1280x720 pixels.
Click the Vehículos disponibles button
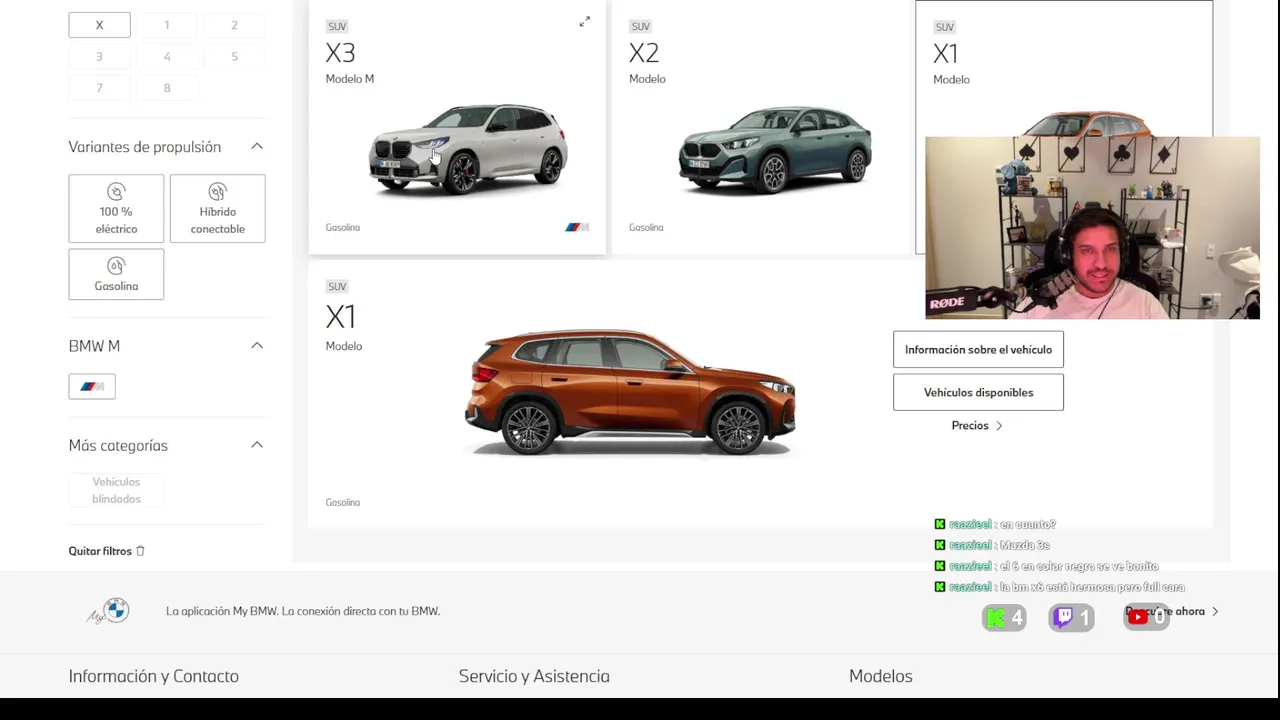pyautogui.click(x=978, y=392)
